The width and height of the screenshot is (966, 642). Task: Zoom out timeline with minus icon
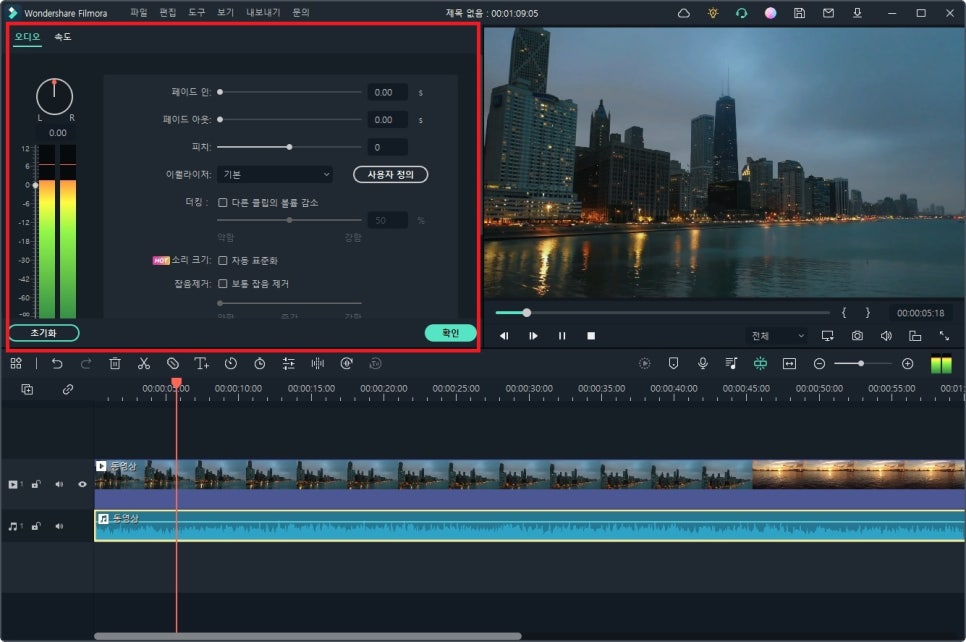coord(819,364)
